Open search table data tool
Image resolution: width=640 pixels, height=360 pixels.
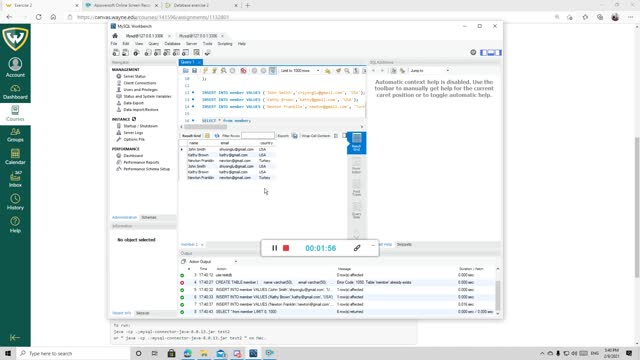coord(197,53)
